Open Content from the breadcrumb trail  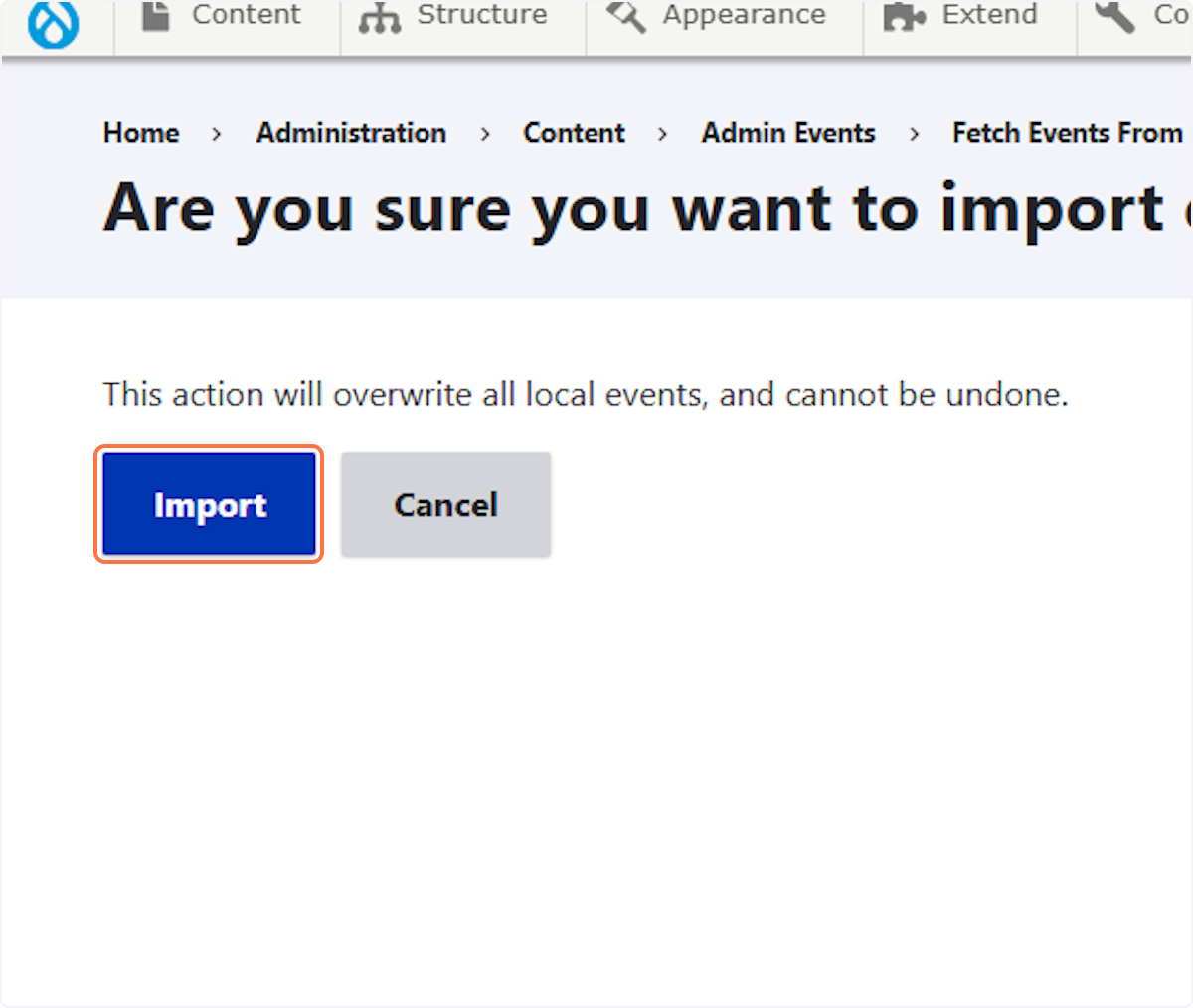point(574,132)
